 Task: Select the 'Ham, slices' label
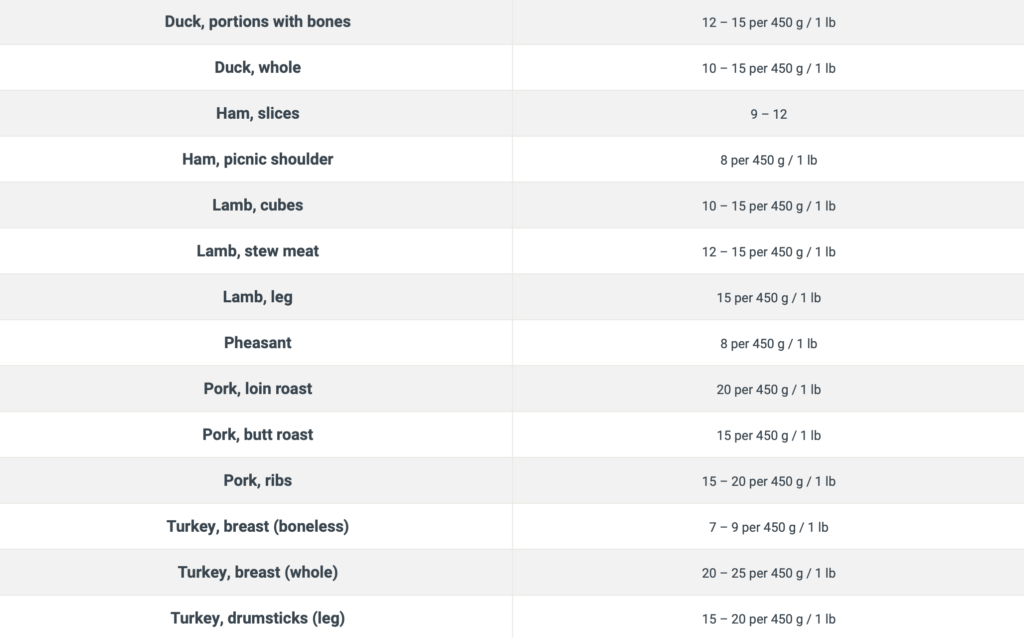257,113
